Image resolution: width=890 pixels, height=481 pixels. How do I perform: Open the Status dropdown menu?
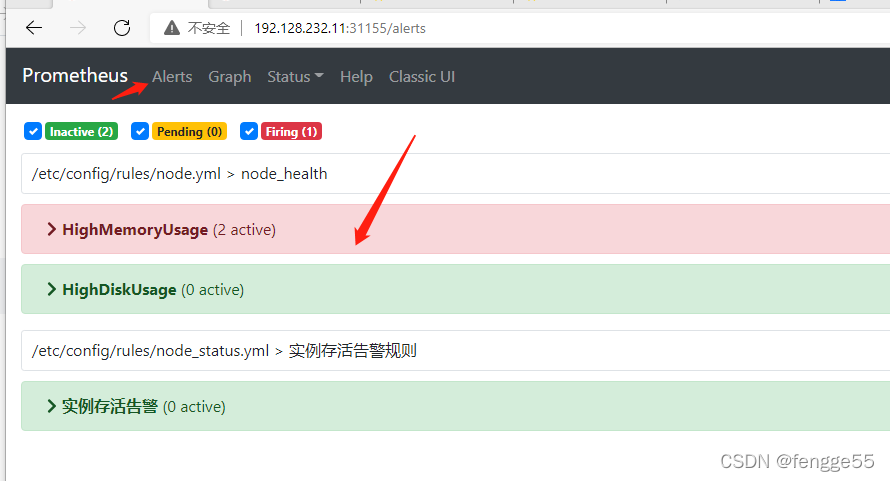pos(295,77)
